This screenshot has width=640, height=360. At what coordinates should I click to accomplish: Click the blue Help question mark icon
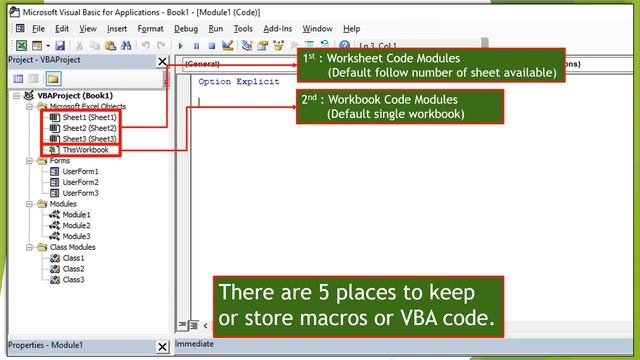coord(344,45)
